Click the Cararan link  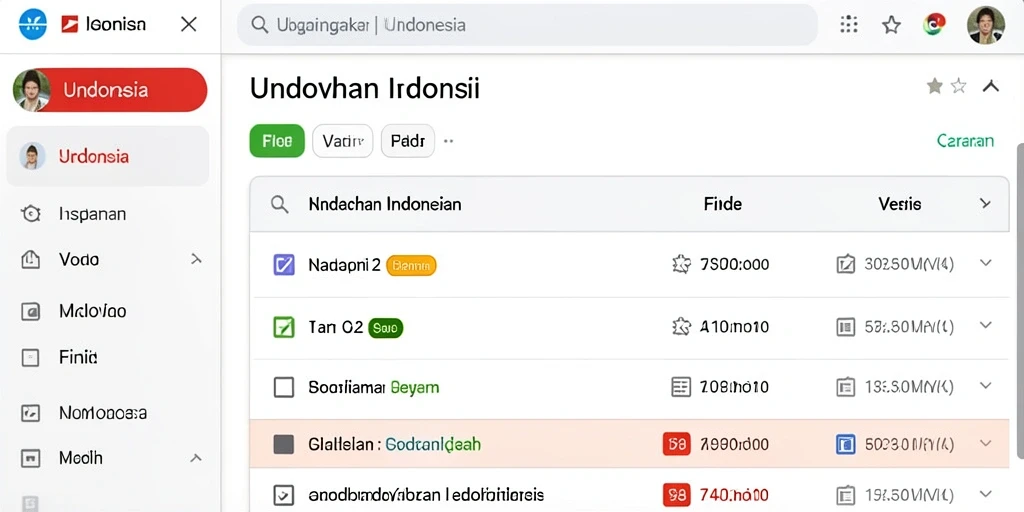click(965, 141)
